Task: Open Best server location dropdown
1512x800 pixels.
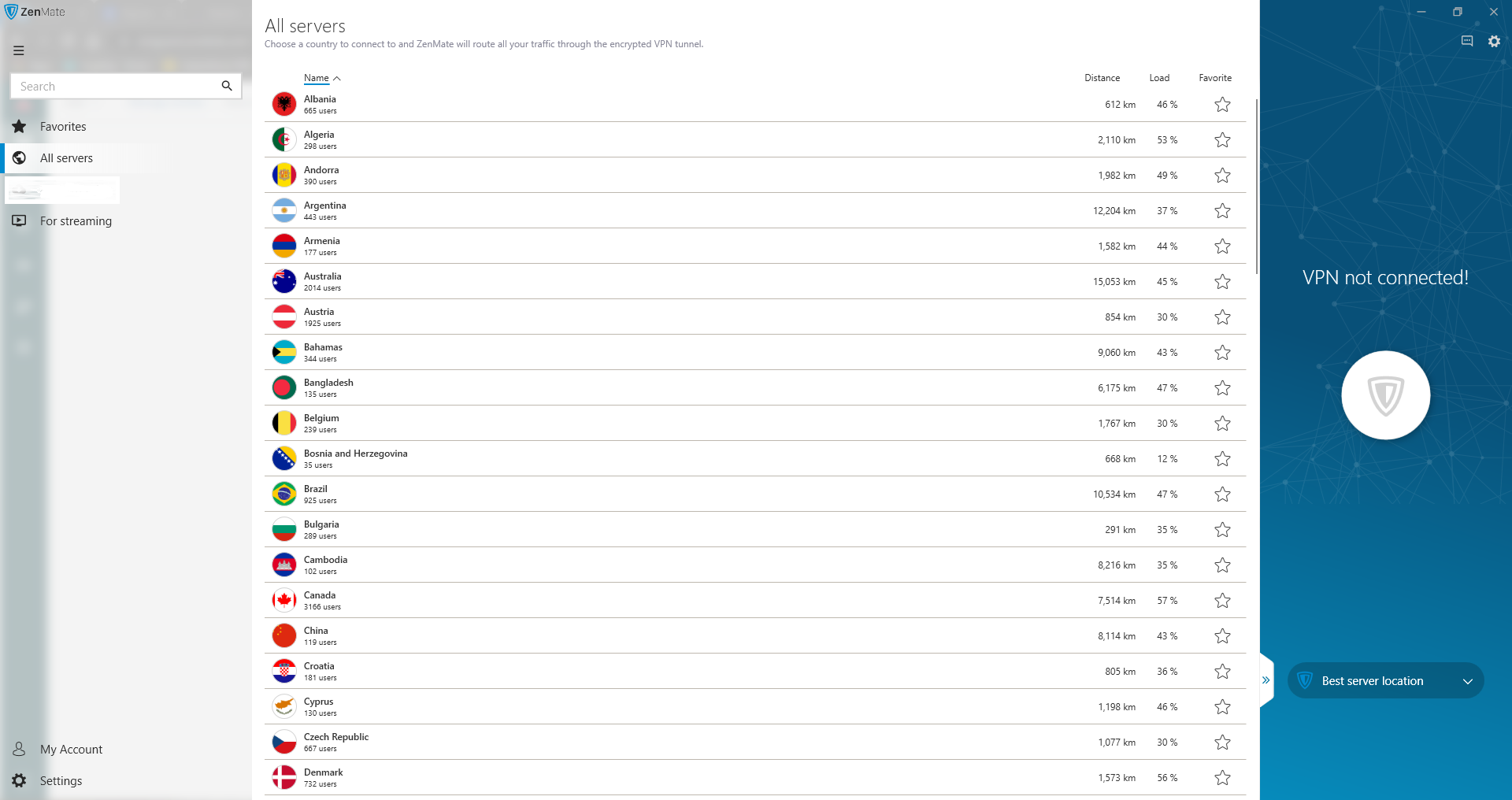Action: point(1386,680)
